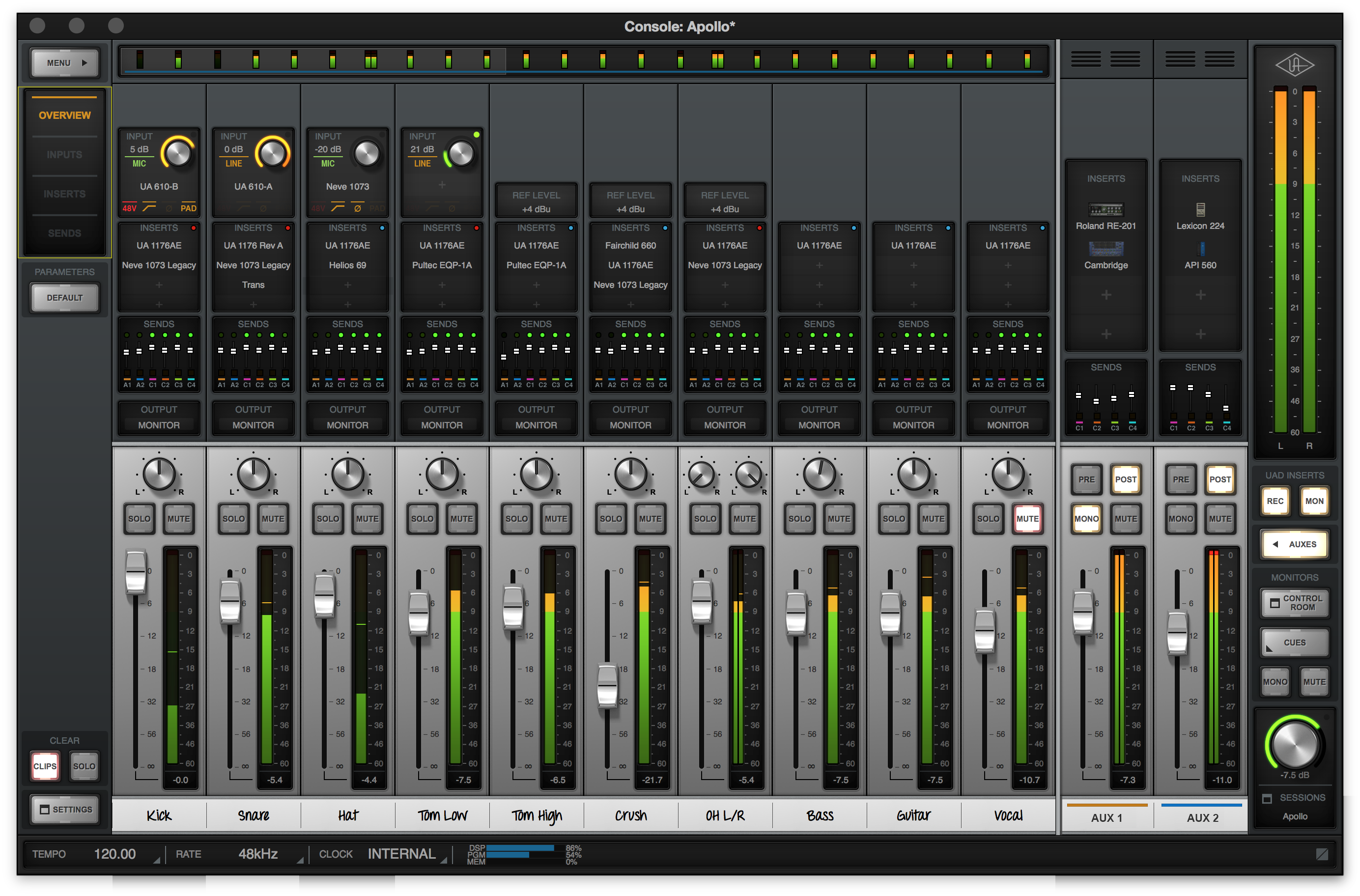Click the Kick inserts power indicator dot
Image resolution: width=1360 pixels, height=896 pixels.
(x=193, y=228)
